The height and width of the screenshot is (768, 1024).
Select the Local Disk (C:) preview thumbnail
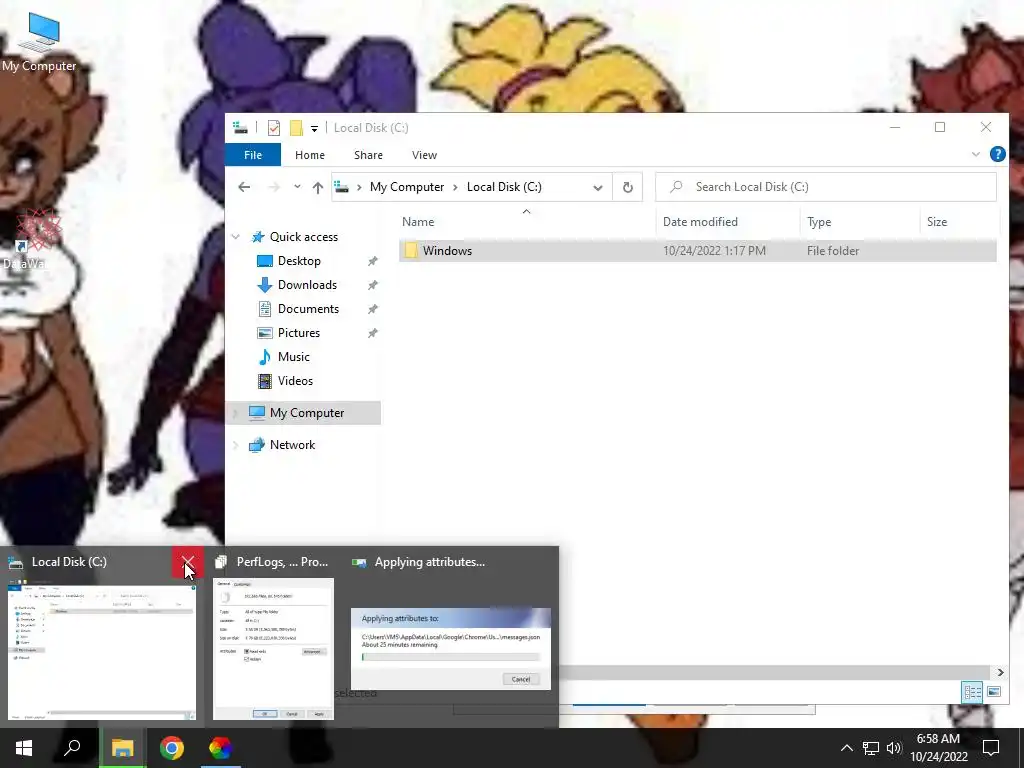point(102,652)
